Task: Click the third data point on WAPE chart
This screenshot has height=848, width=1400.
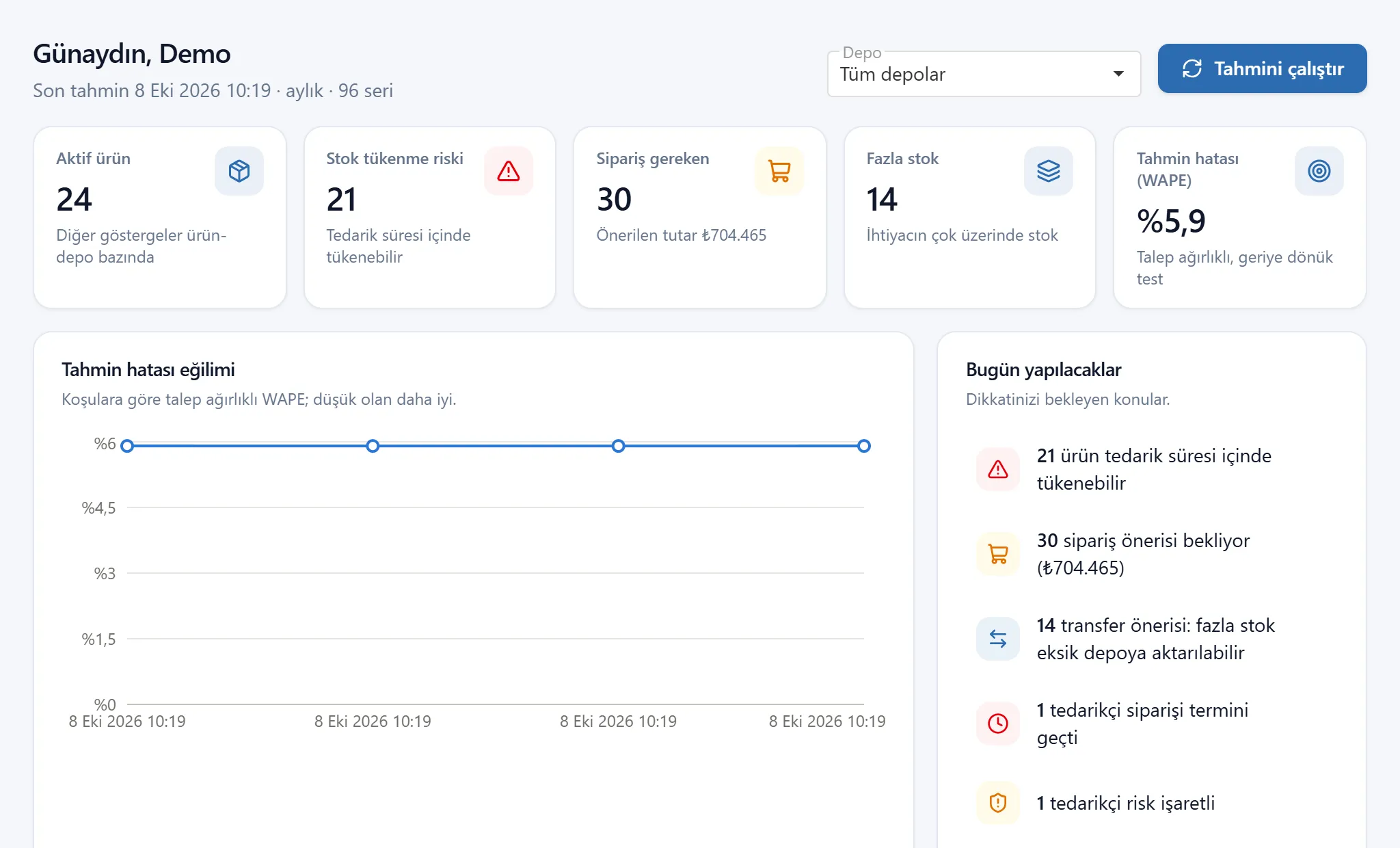Action: point(618,446)
